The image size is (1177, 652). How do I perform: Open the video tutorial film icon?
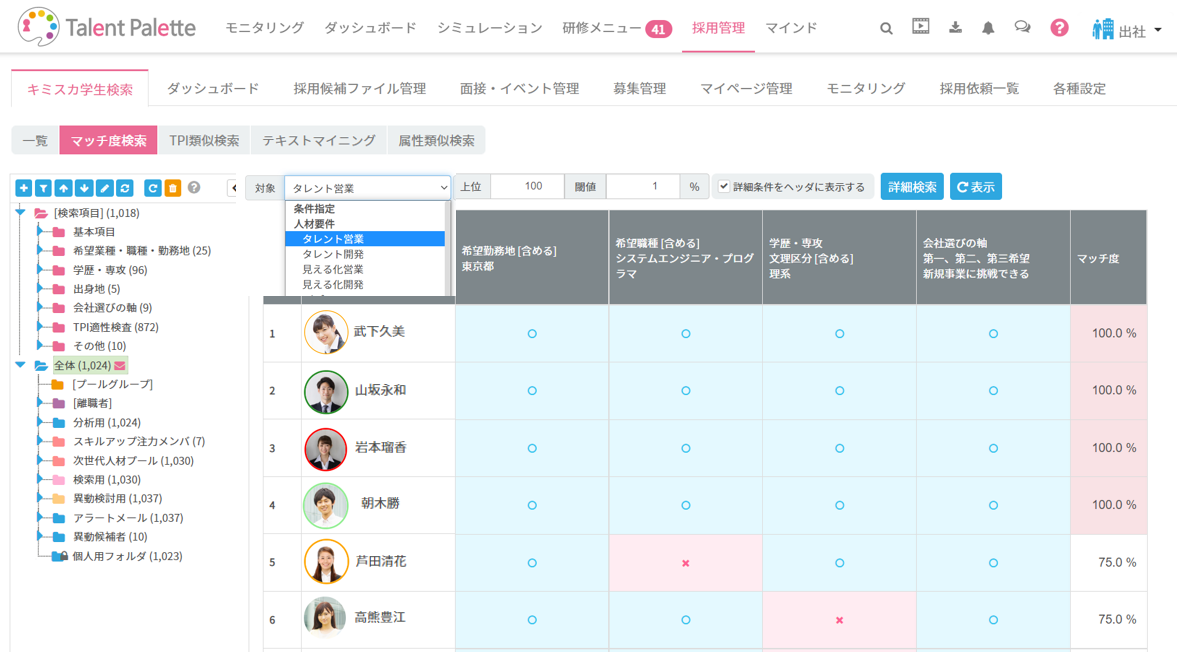pos(921,27)
